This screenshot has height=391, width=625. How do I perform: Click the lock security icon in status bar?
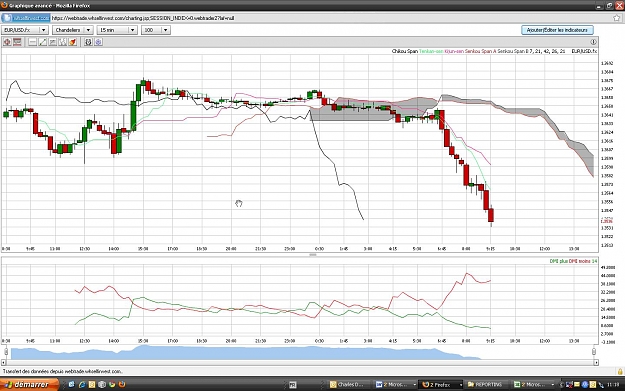pos(620,371)
